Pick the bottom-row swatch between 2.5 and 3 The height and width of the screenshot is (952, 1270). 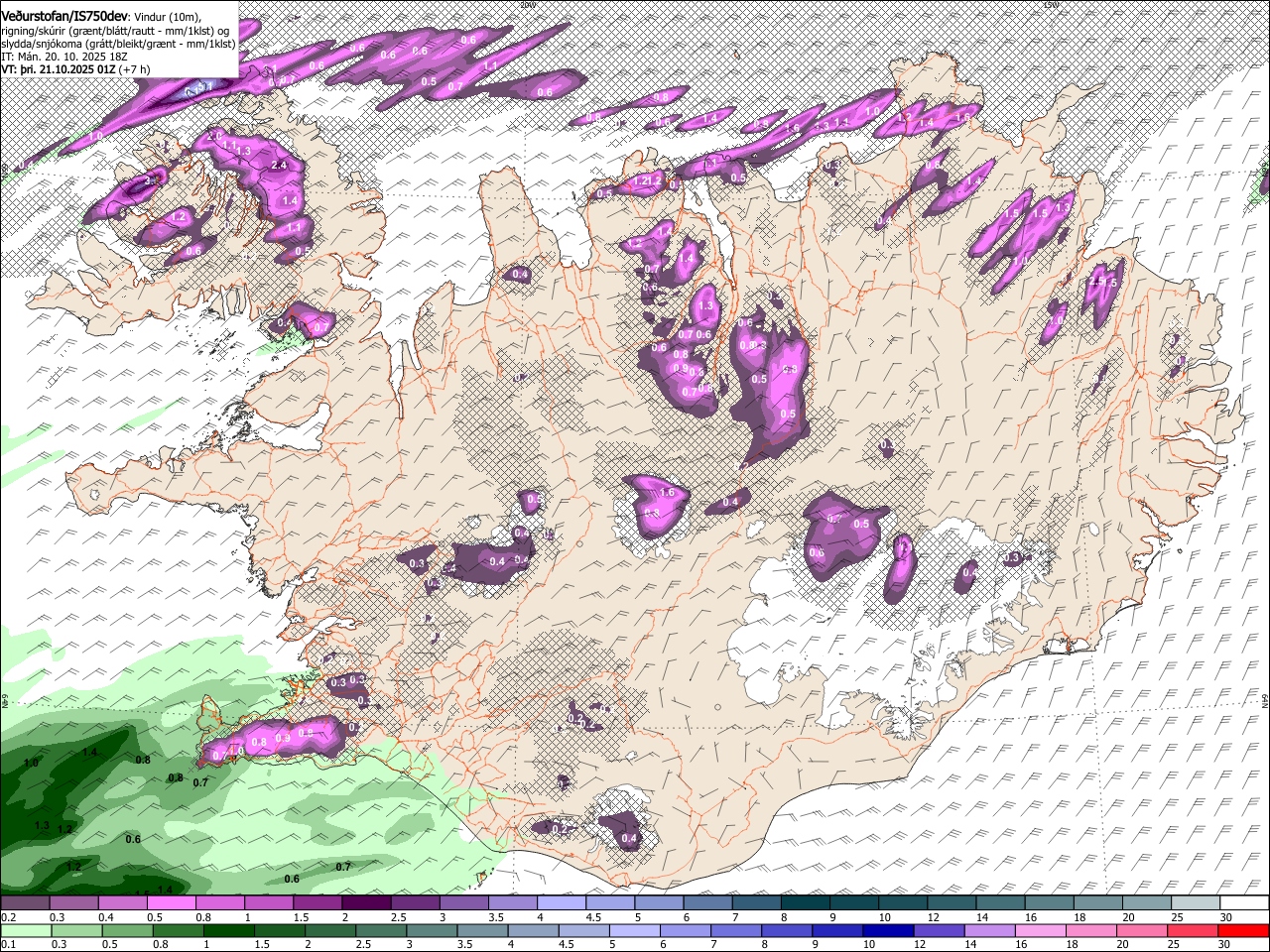[381, 930]
